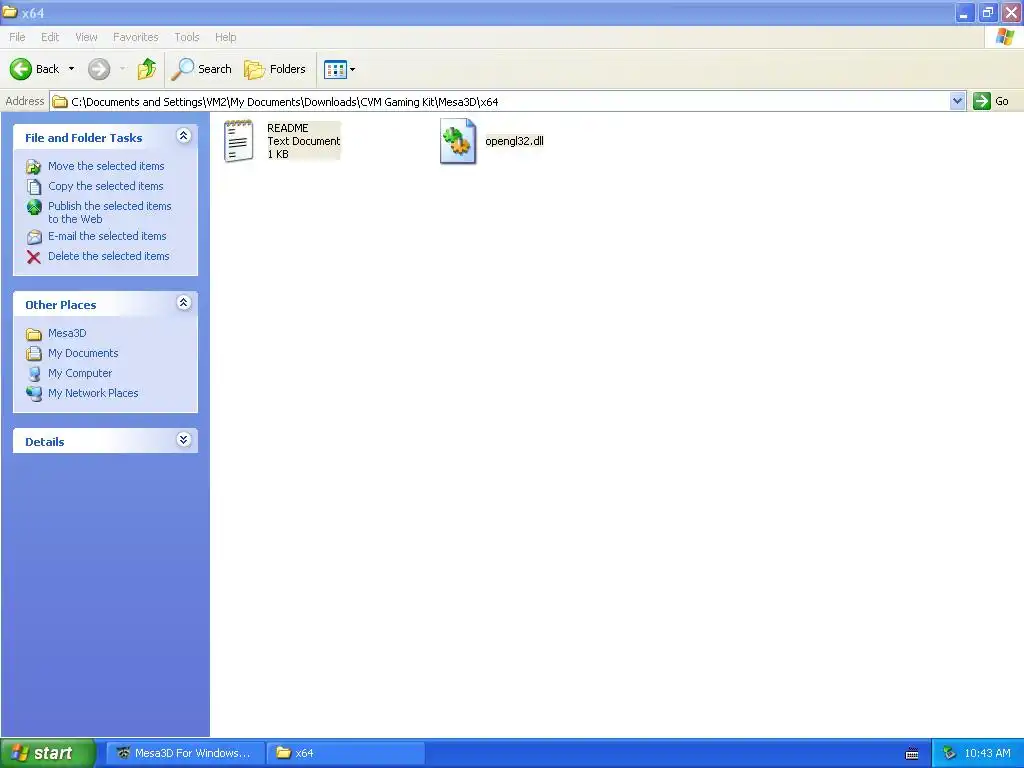Minimize the x64 window
Image resolution: width=1024 pixels, height=768 pixels.
965,13
